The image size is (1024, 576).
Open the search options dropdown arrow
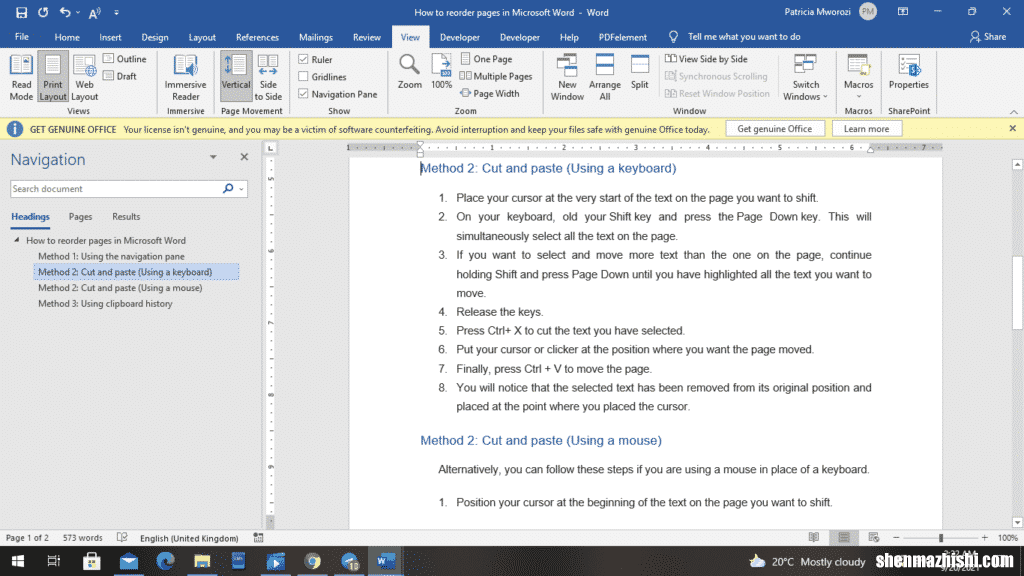pyautogui.click(x=242, y=189)
